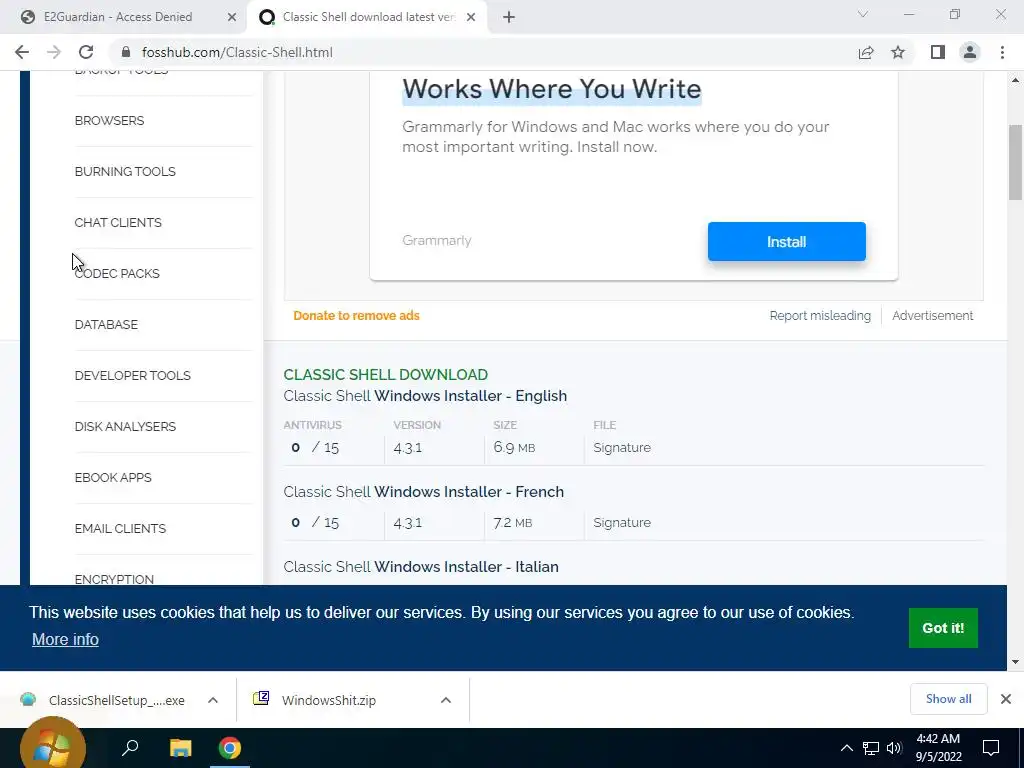Click Report misleading link
Image resolution: width=1024 pixels, height=768 pixels.
click(x=820, y=315)
